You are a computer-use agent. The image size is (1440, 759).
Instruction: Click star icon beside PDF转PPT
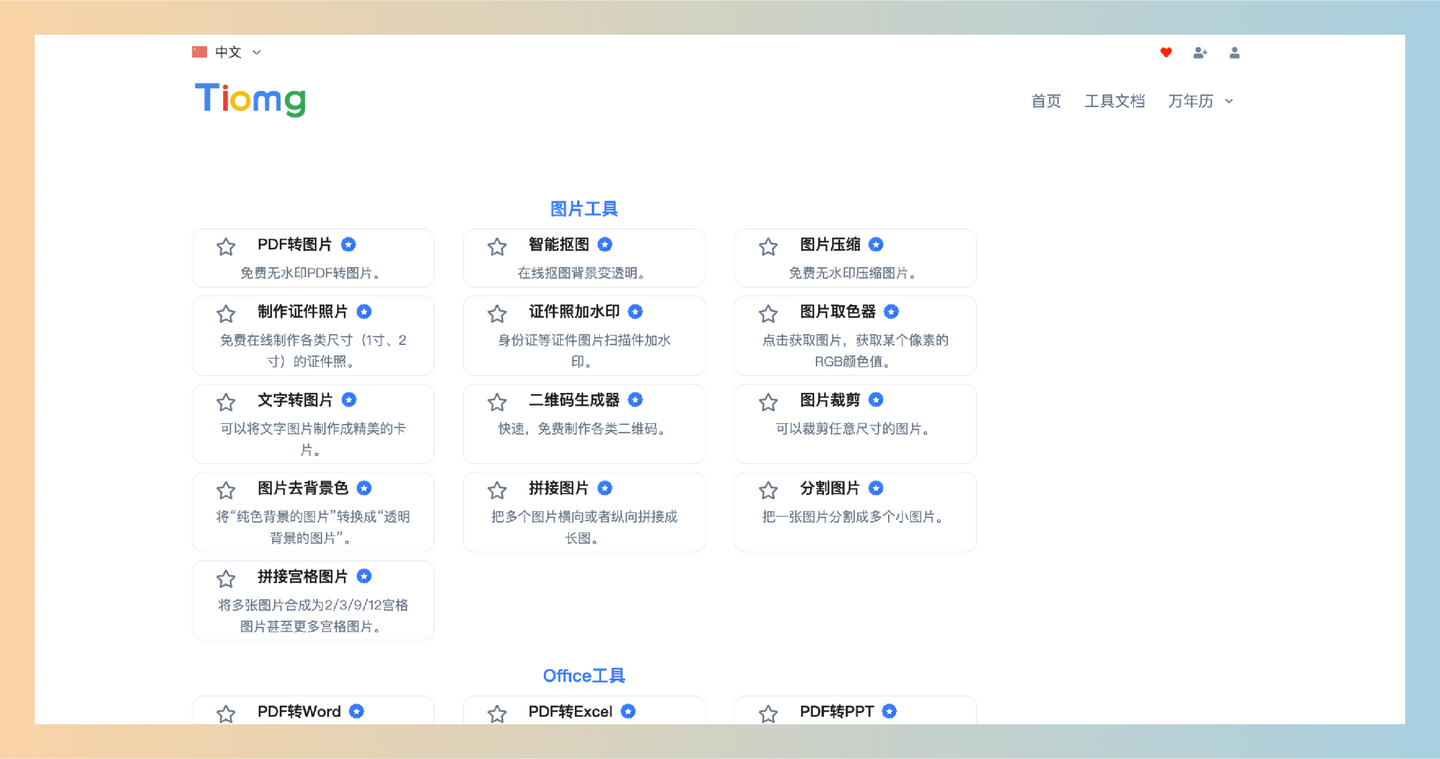tap(768, 713)
